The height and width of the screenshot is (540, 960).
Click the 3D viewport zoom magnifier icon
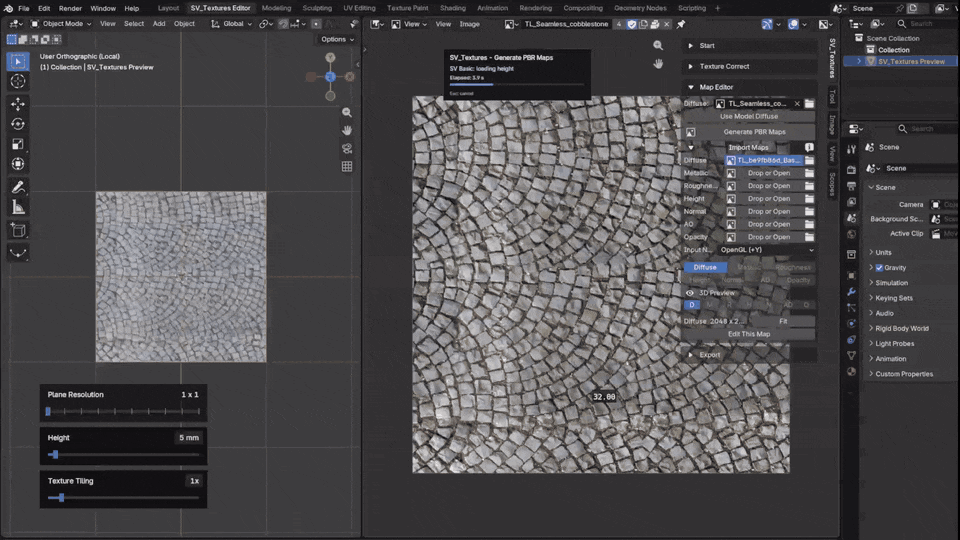[x=347, y=113]
